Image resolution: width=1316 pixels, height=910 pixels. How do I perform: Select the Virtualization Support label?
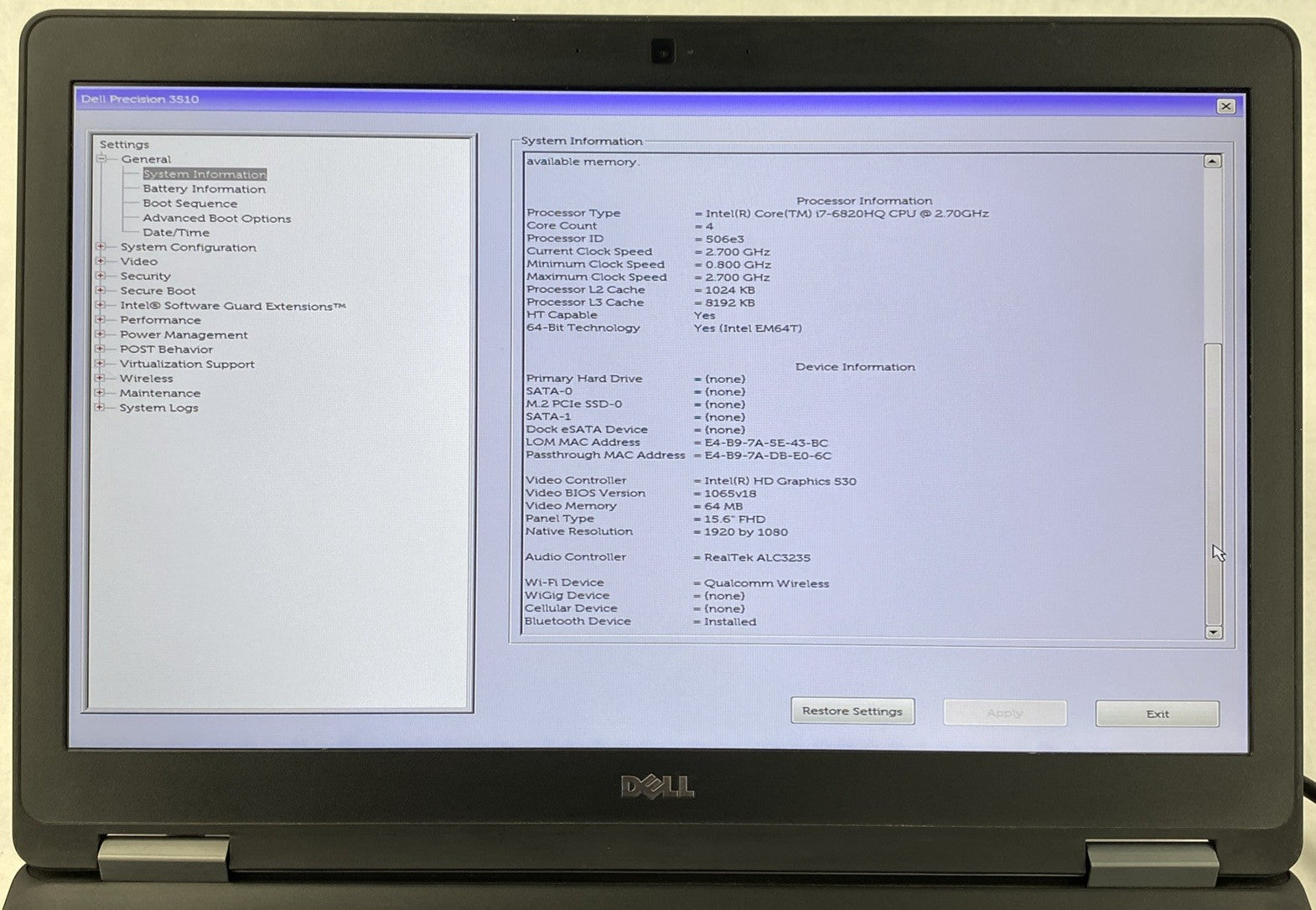click(187, 364)
